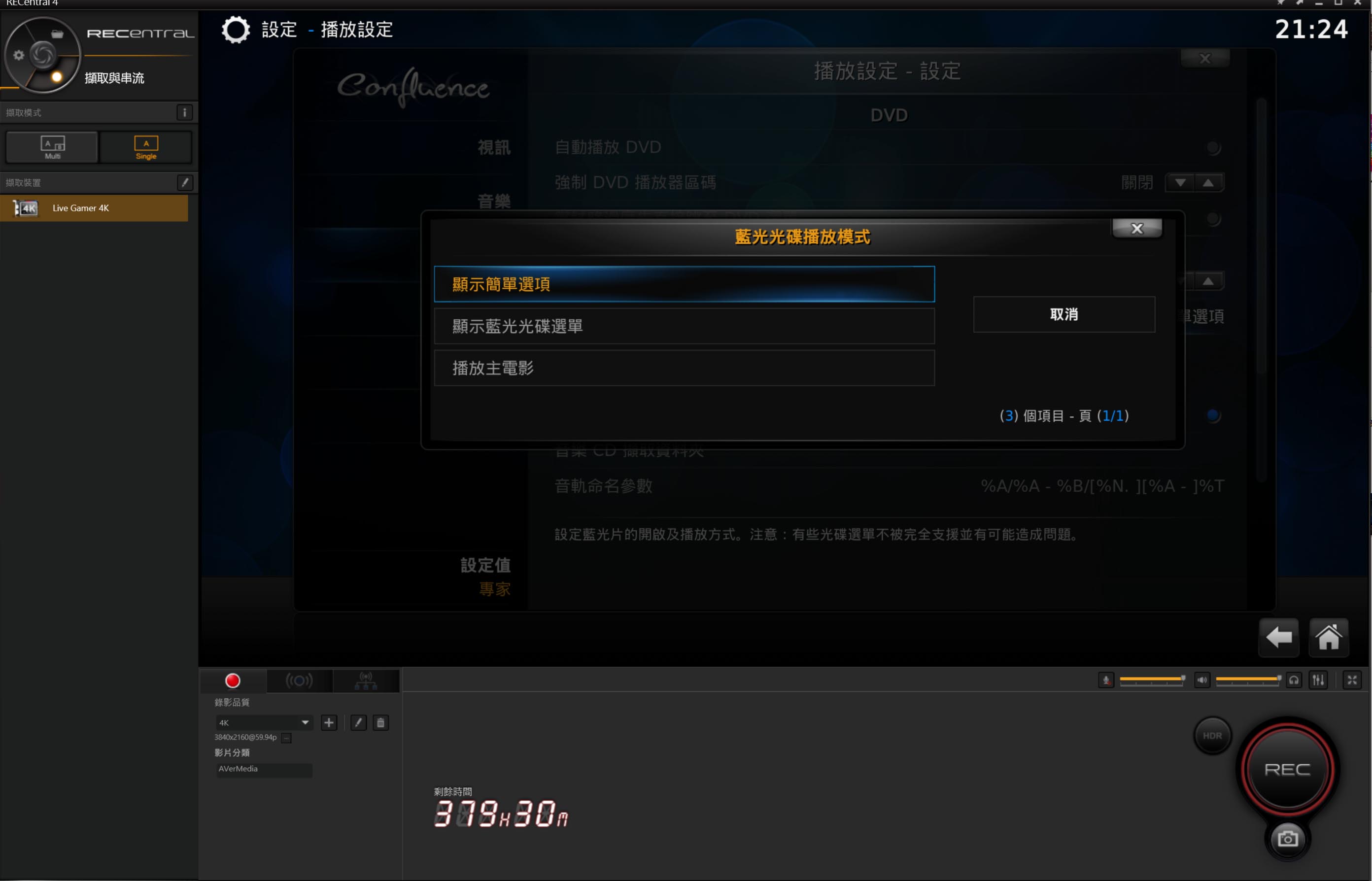Screen dimensions: 1372x881
Task: Open the 音樂 settings category
Action: coord(494,202)
